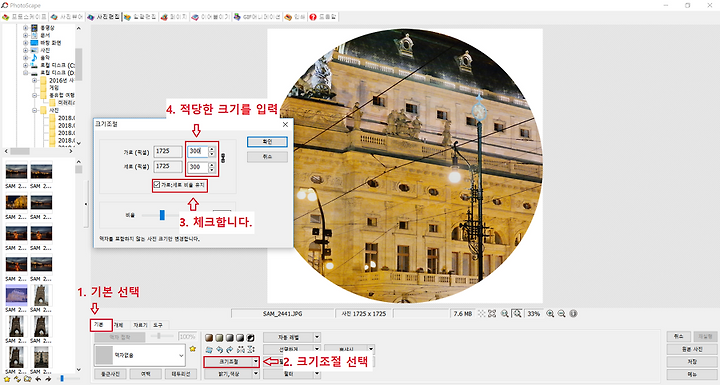This screenshot has width=720, height=385.
Task: Open the 포토스케이프 home tab
Action: coord(24,17)
